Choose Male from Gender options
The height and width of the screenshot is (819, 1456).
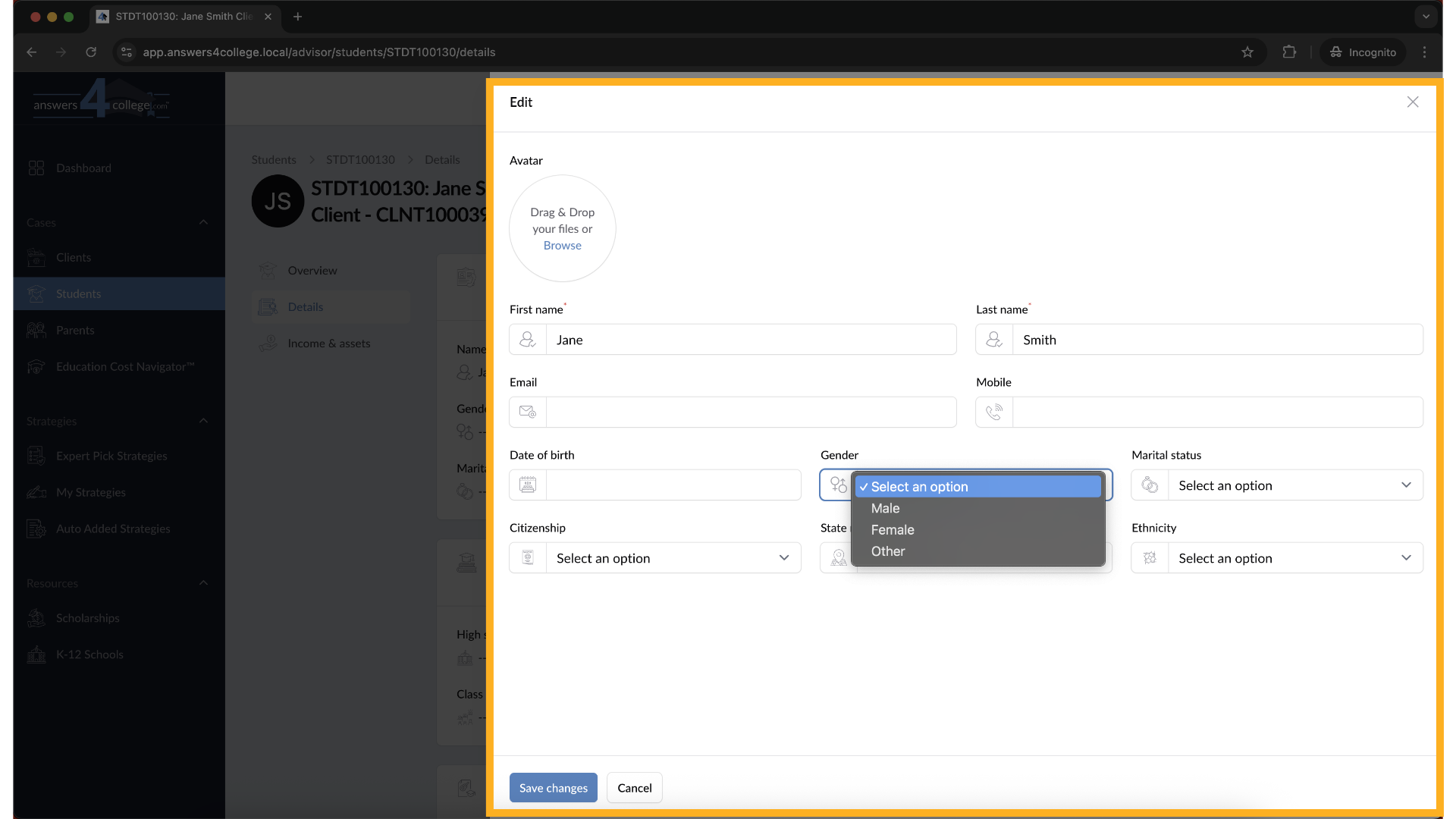[885, 509]
